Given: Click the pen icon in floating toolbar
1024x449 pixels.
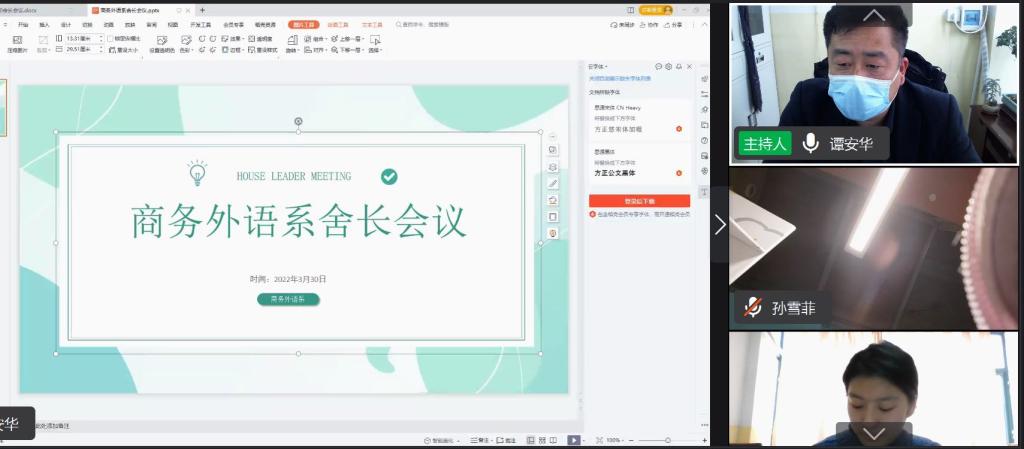Looking at the screenshot, I should click(x=553, y=183).
